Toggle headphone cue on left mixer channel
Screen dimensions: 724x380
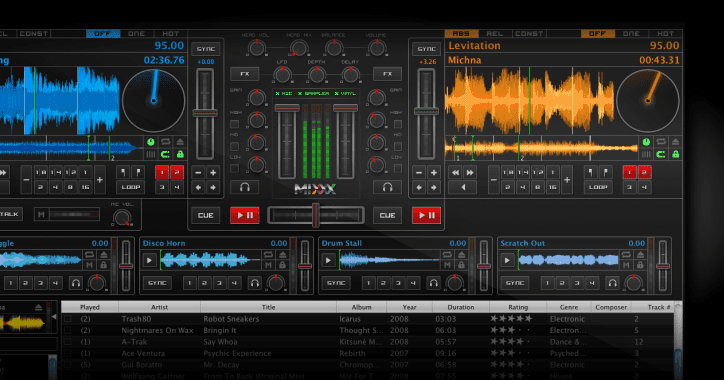(245, 187)
